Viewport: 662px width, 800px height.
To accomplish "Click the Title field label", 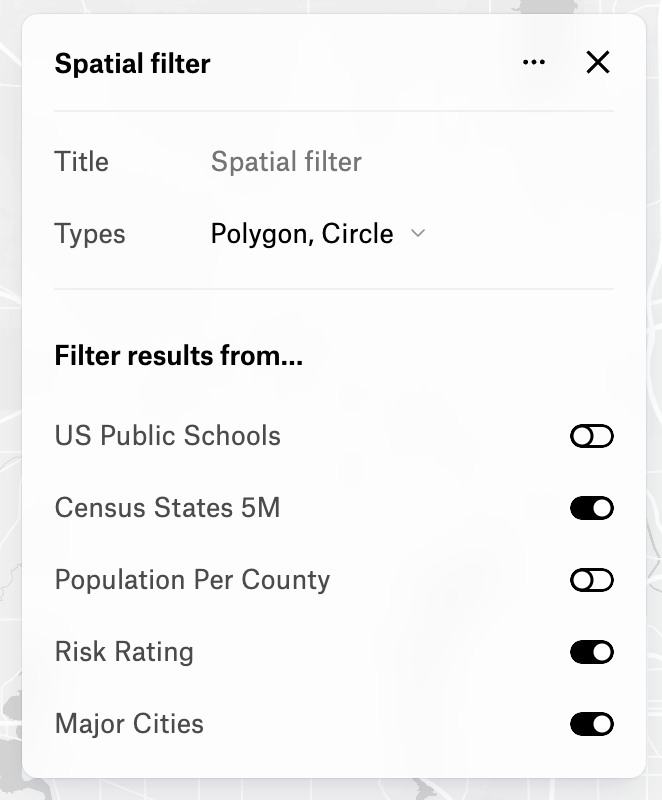I will click(x=81, y=162).
